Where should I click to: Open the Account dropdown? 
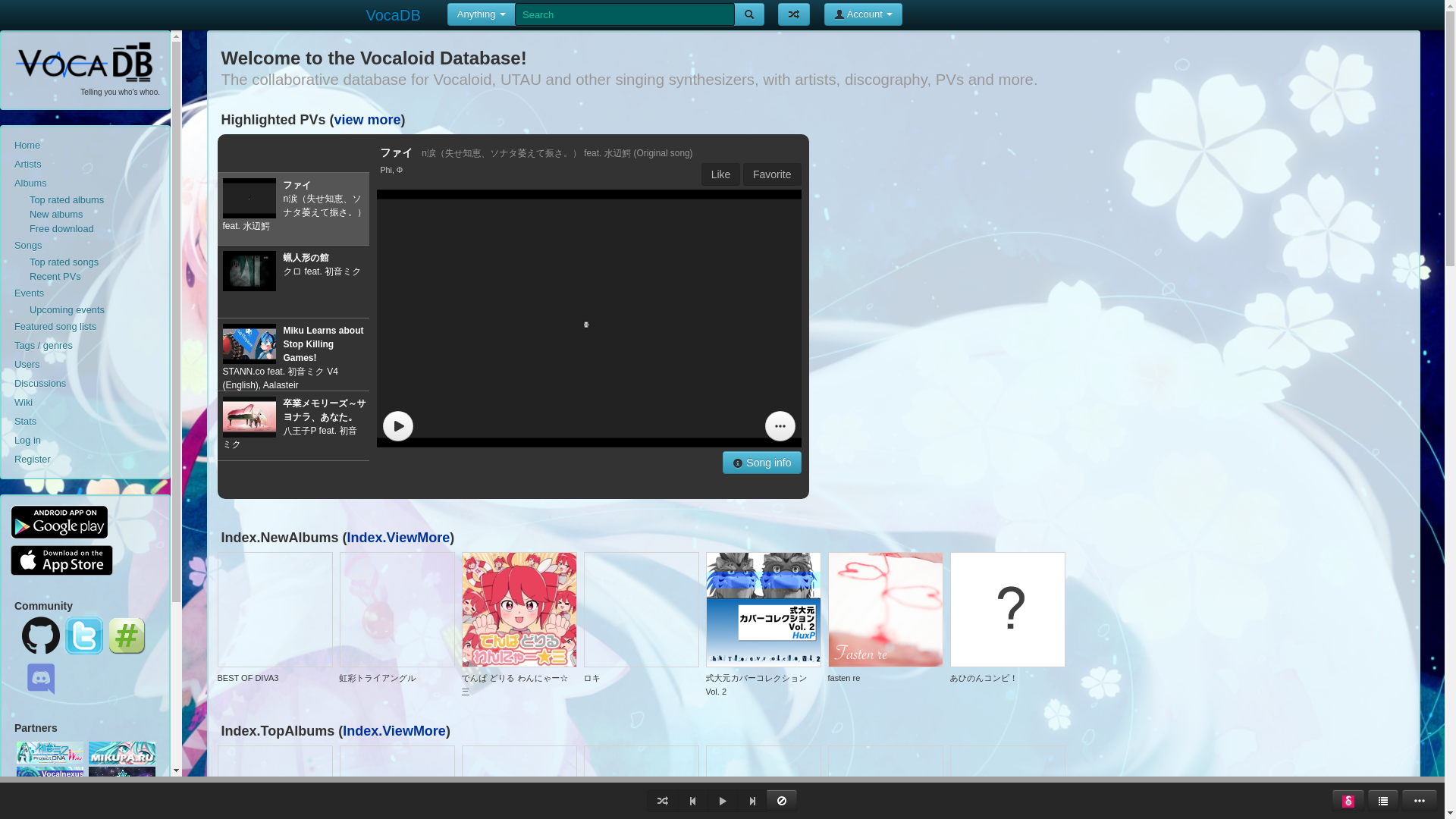863,14
